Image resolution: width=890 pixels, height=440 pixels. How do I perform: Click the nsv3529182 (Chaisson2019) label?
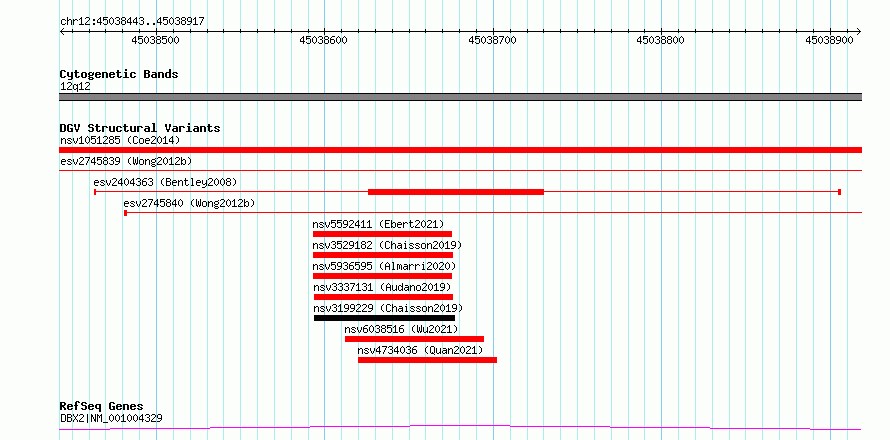[388, 245]
